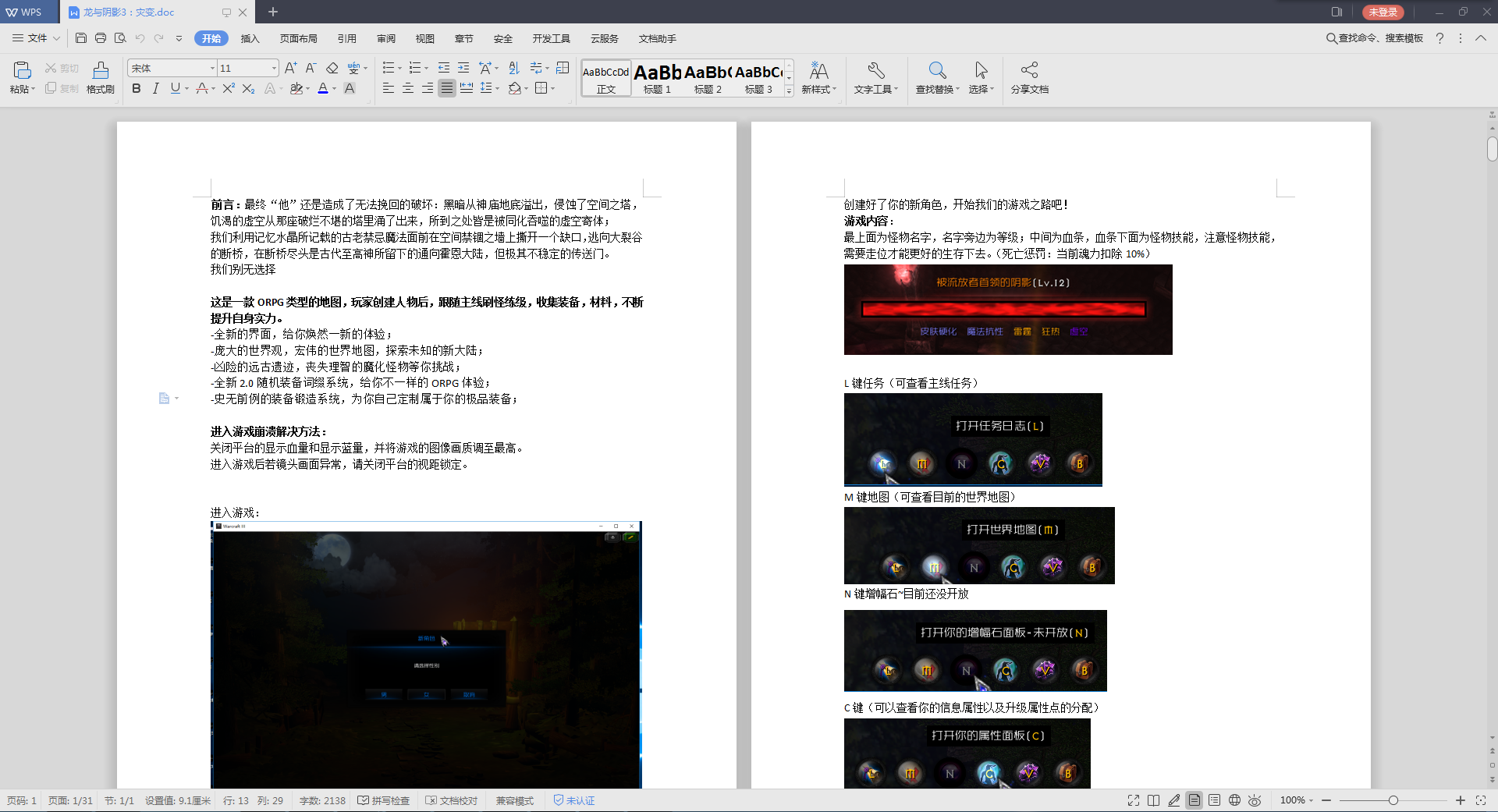This screenshot has height=812, width=1498.
Task: Switch to Reading layout view icon
Action: pos(1154,800)
